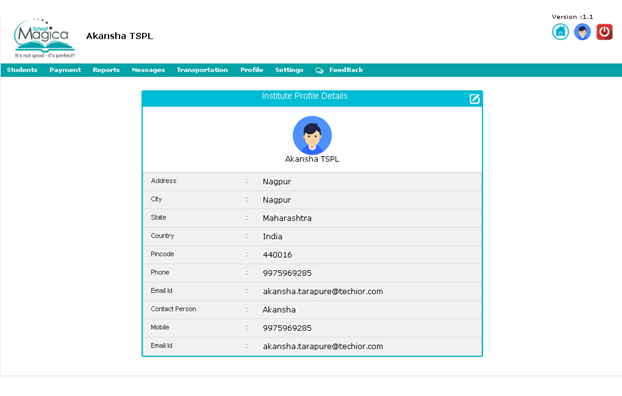This screenshot has width=622, height=396.
Task: Open the Profile menu
Action: (251, 70)
